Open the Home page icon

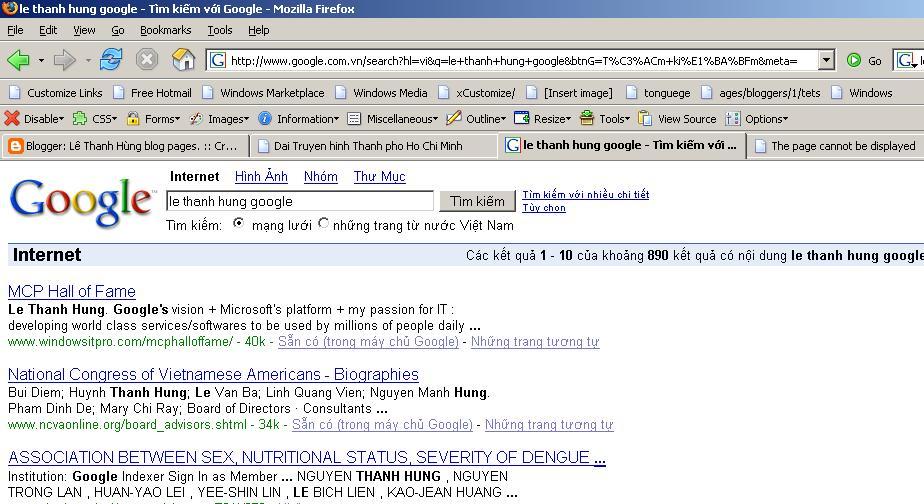pos(183,60)
